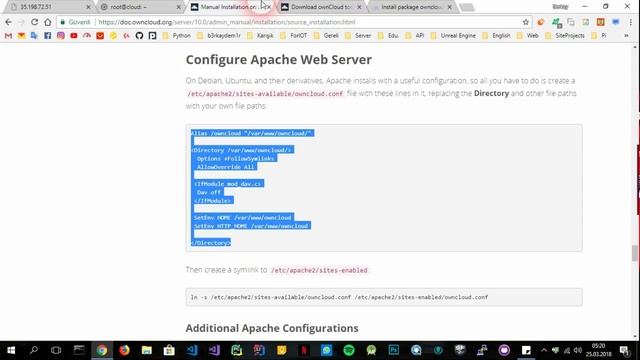This screenshot has height=360, width=640.
Task: Show more bookmarks with the overflow chevron
Action: click(626, 36)
